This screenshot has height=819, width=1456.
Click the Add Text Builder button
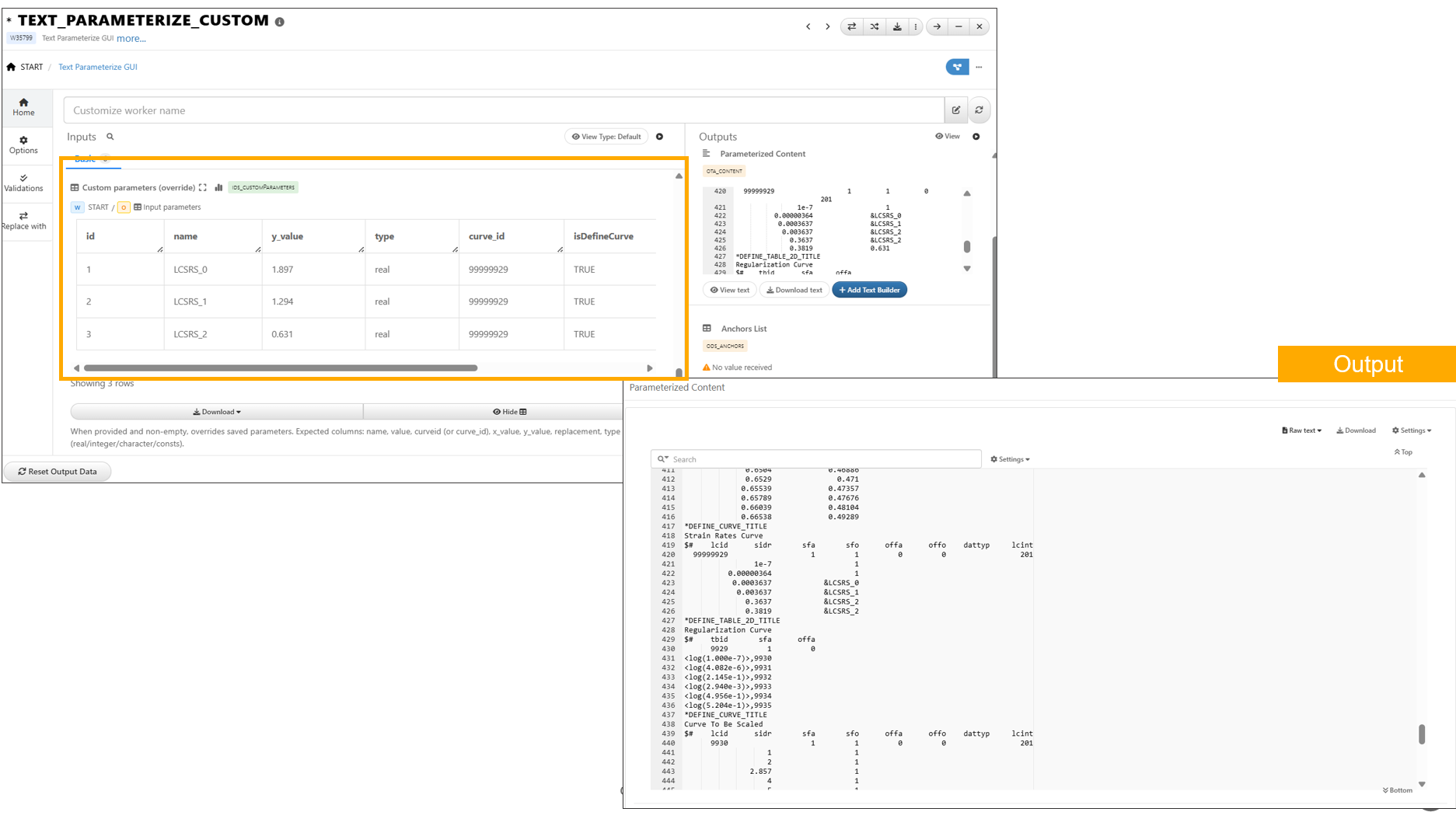coord(869,290)
